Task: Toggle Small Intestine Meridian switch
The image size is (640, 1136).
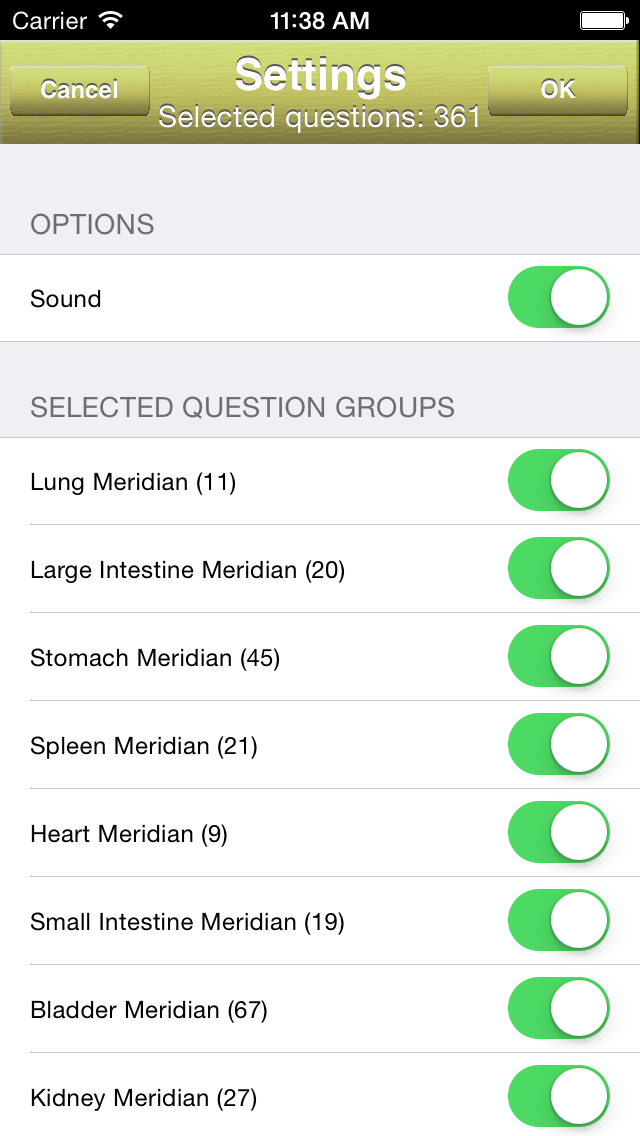Action: (x=558, y=921)
